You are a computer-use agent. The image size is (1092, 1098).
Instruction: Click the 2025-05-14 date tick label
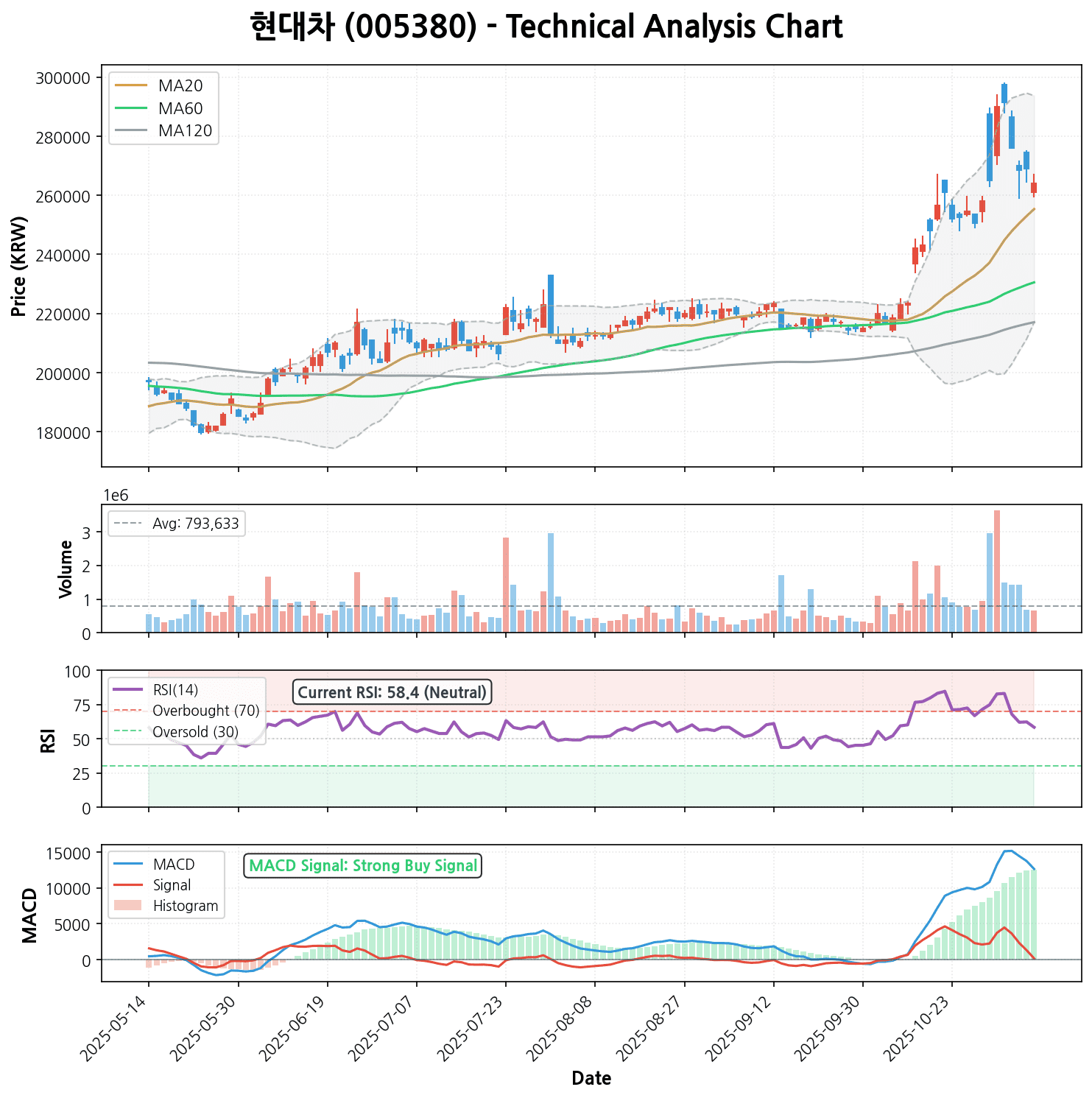pos(116,1027)
